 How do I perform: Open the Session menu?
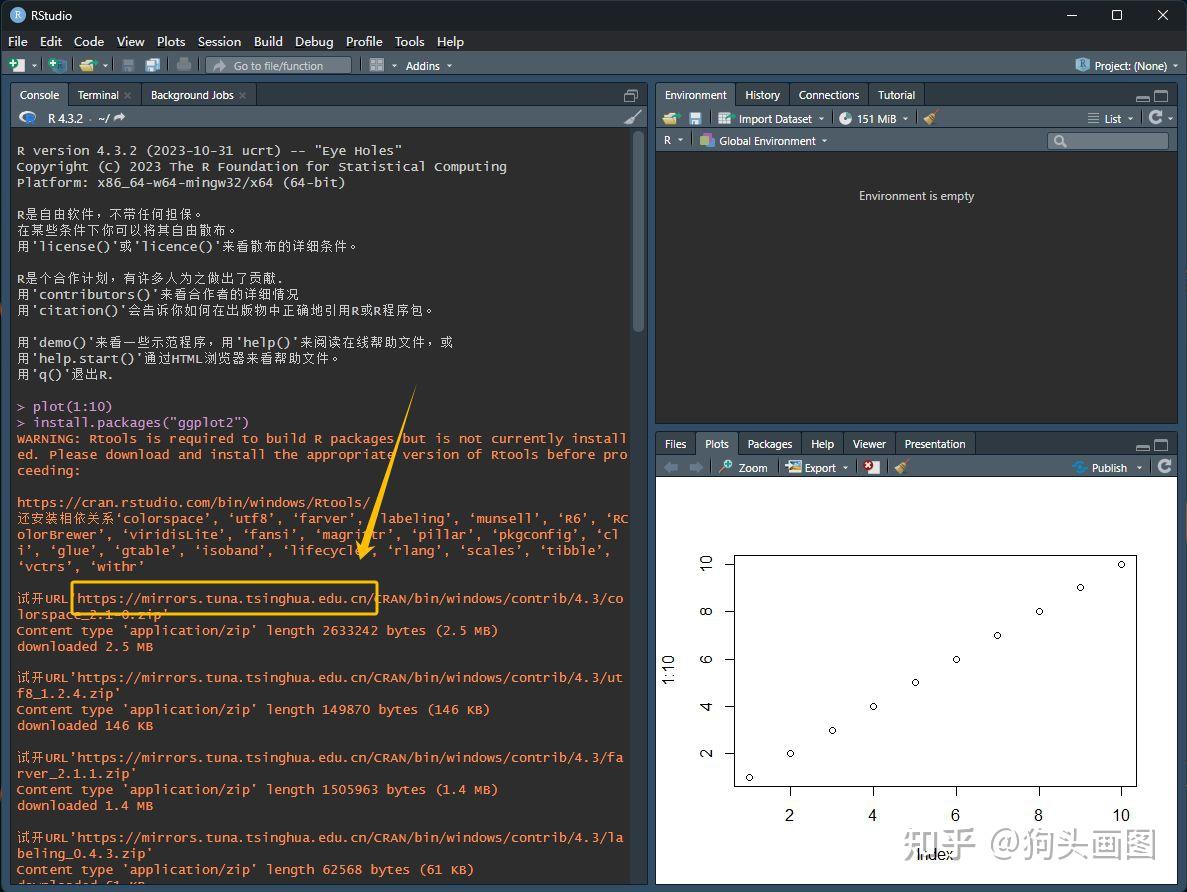click(219, 41)
